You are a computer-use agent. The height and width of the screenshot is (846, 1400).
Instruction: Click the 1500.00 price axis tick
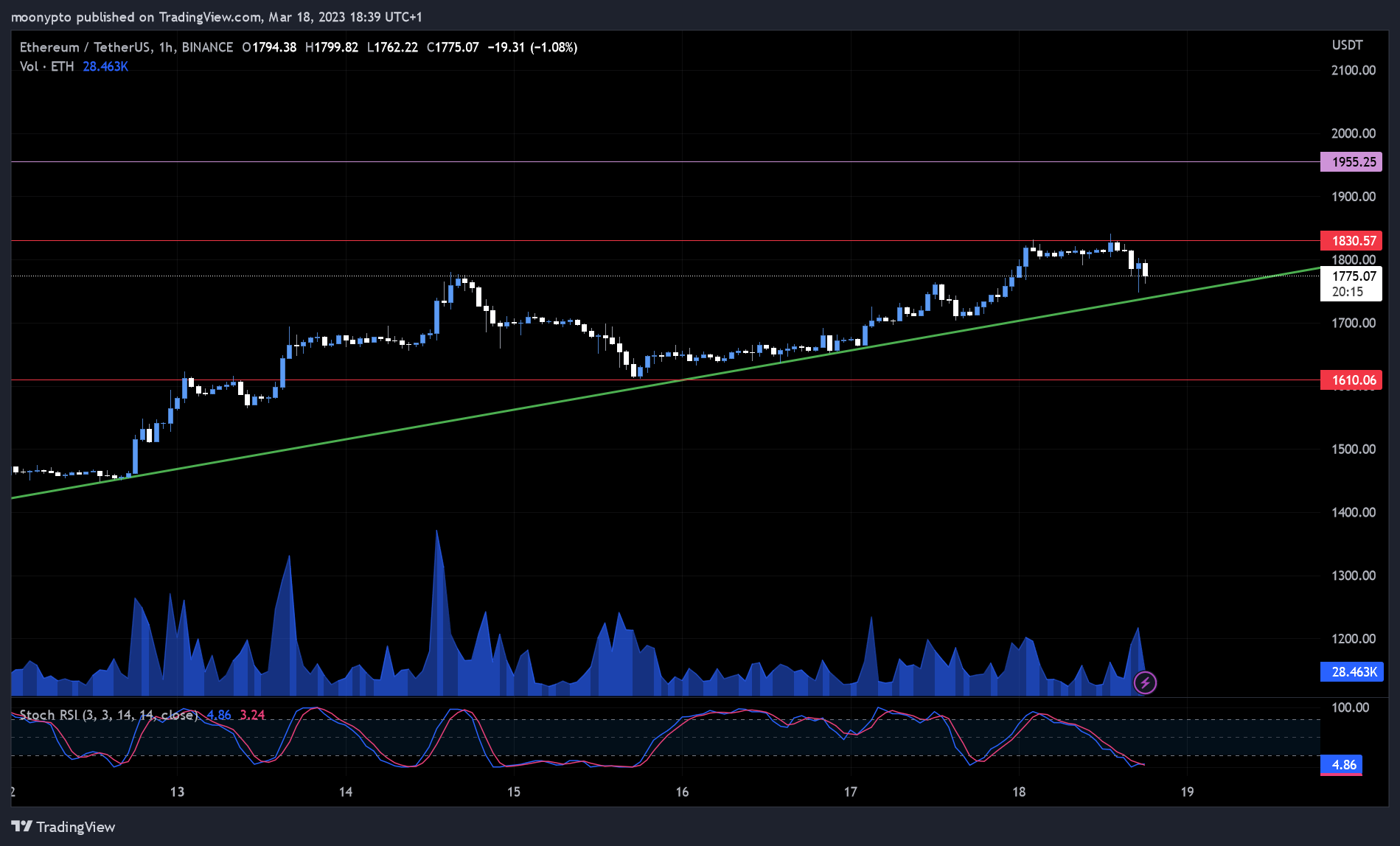(1354, 449)
